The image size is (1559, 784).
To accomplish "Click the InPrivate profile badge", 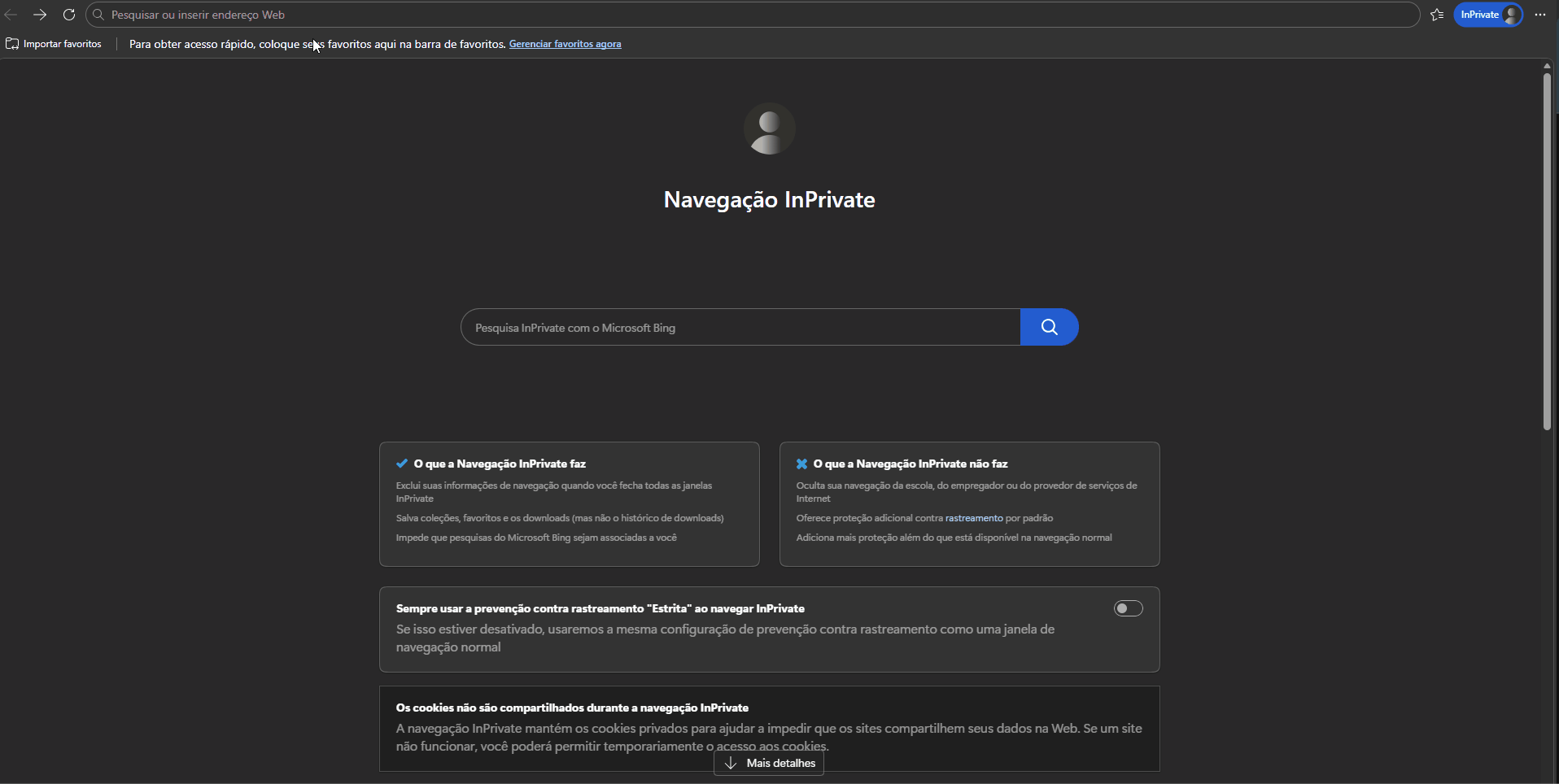I will (1488, 15).
